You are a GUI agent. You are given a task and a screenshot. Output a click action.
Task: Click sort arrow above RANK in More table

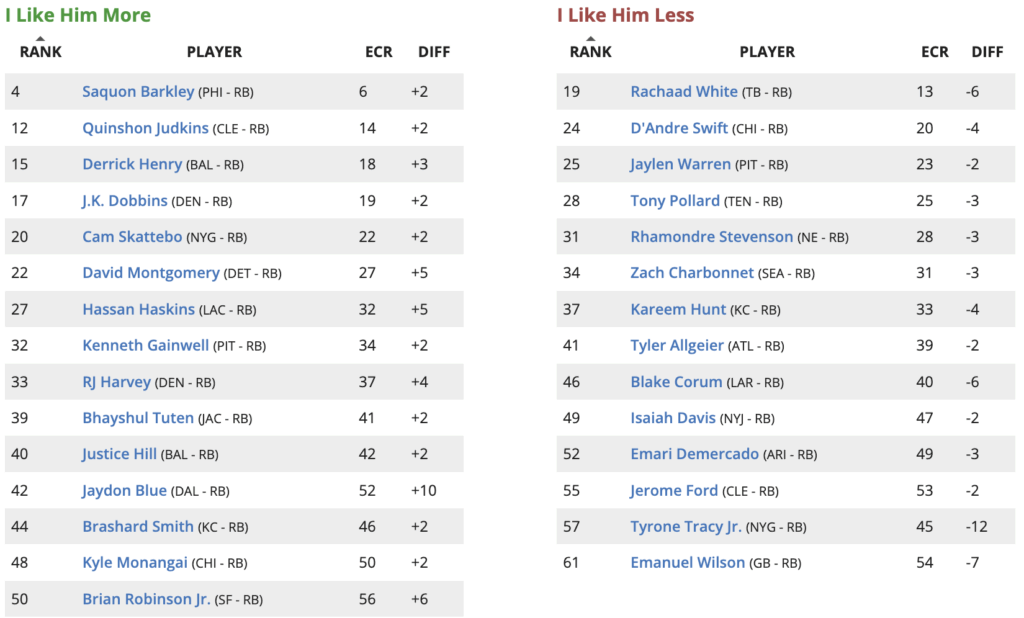tap(40, 39)
